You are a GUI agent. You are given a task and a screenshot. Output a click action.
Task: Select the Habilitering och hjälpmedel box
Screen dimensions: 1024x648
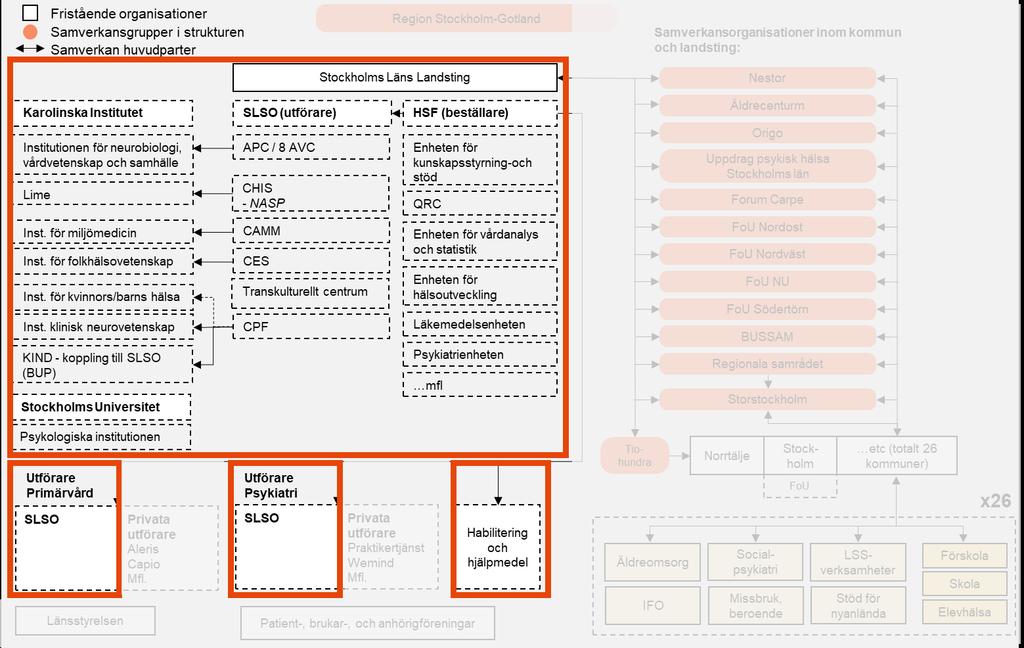(498, 547)
